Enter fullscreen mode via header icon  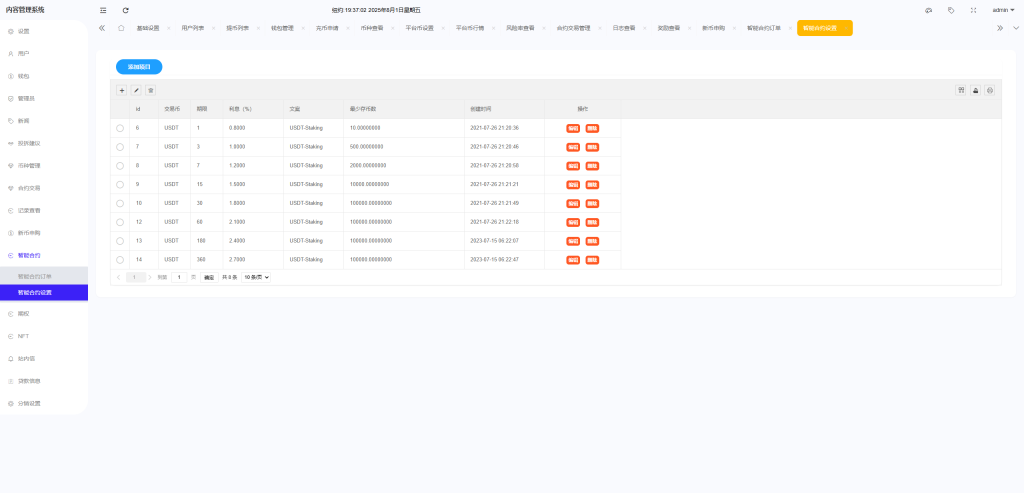coord(973,10)
